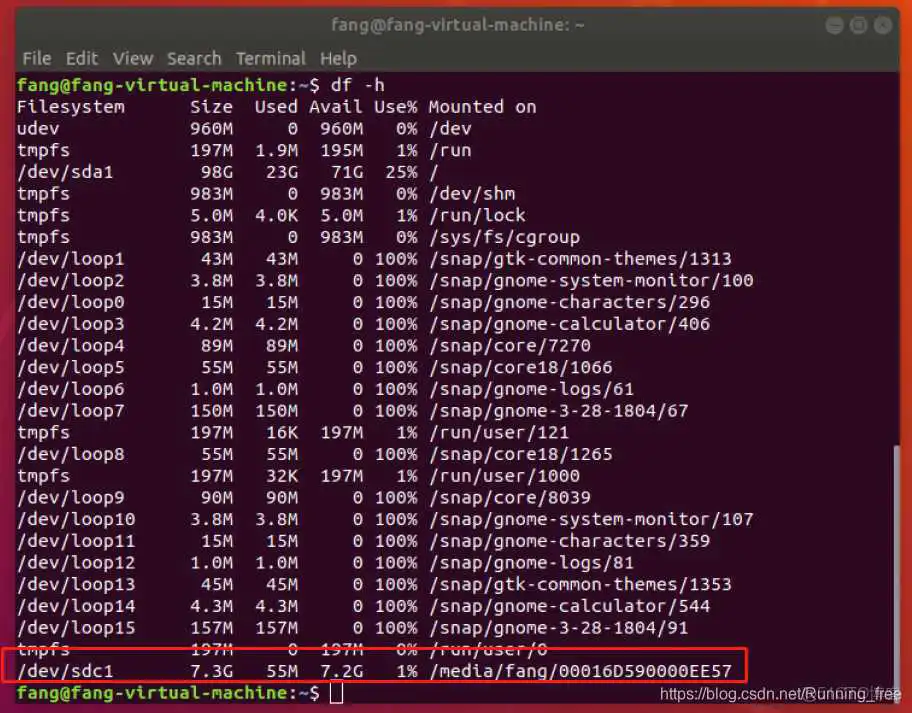Click the maximize window icon
Screen dimensions: 912x713
coord(857,25)
